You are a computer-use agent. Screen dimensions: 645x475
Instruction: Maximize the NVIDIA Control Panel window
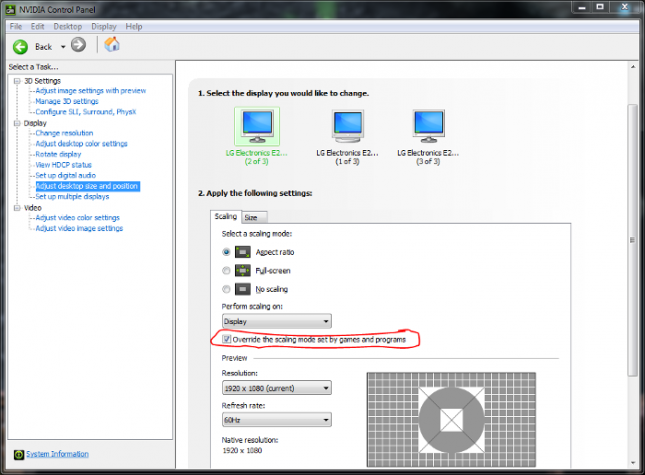(600, 7)
